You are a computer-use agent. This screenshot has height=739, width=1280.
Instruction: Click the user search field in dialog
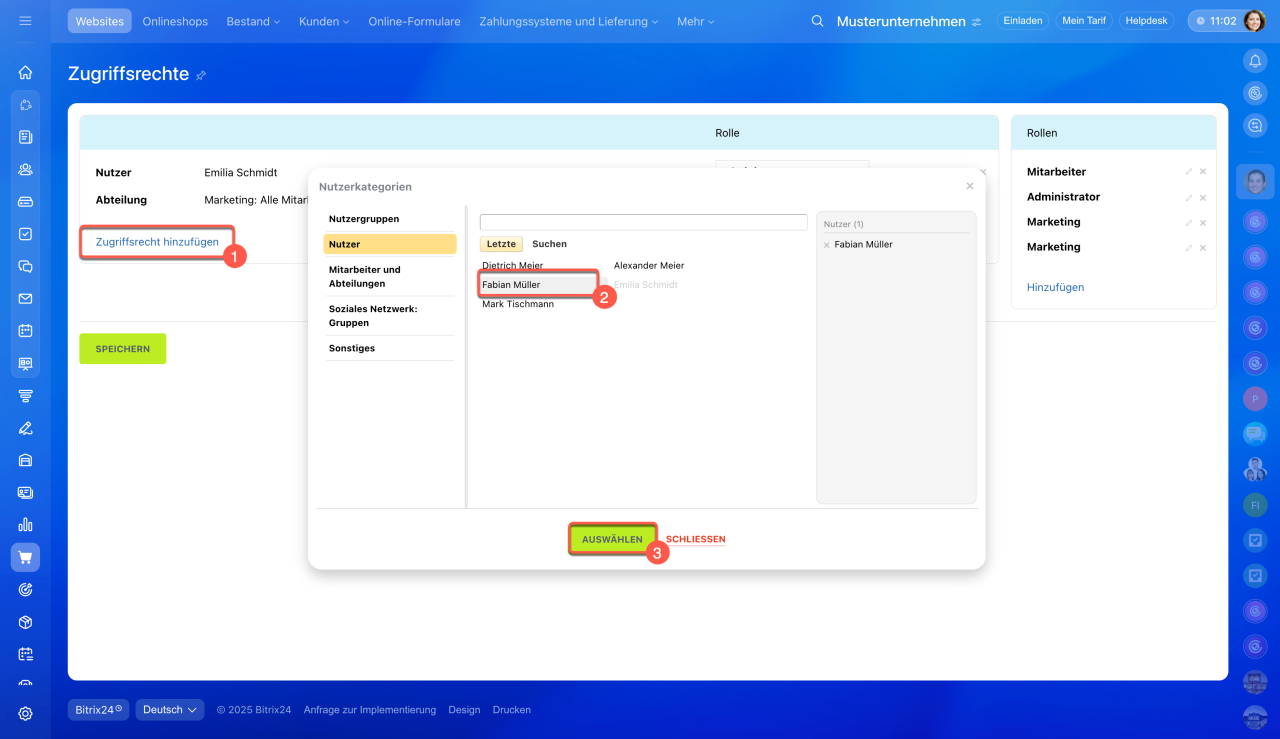click(x=643, y=222)
